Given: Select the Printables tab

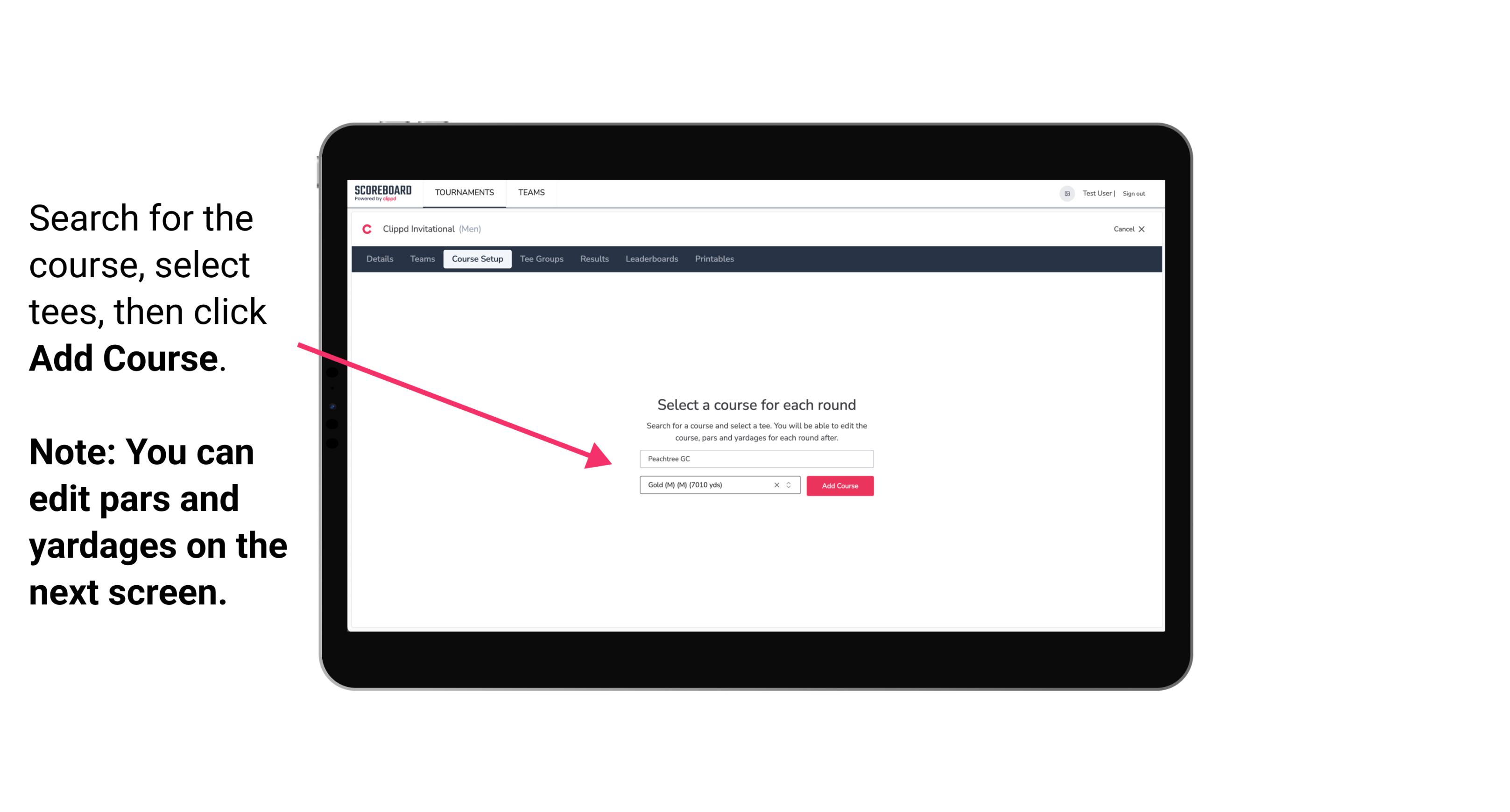Looking at the screenshot, I should pos(715,259).
